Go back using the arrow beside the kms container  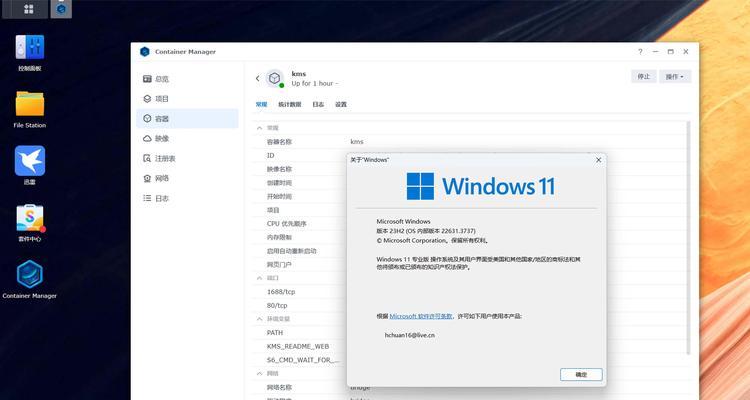(257, 78)
